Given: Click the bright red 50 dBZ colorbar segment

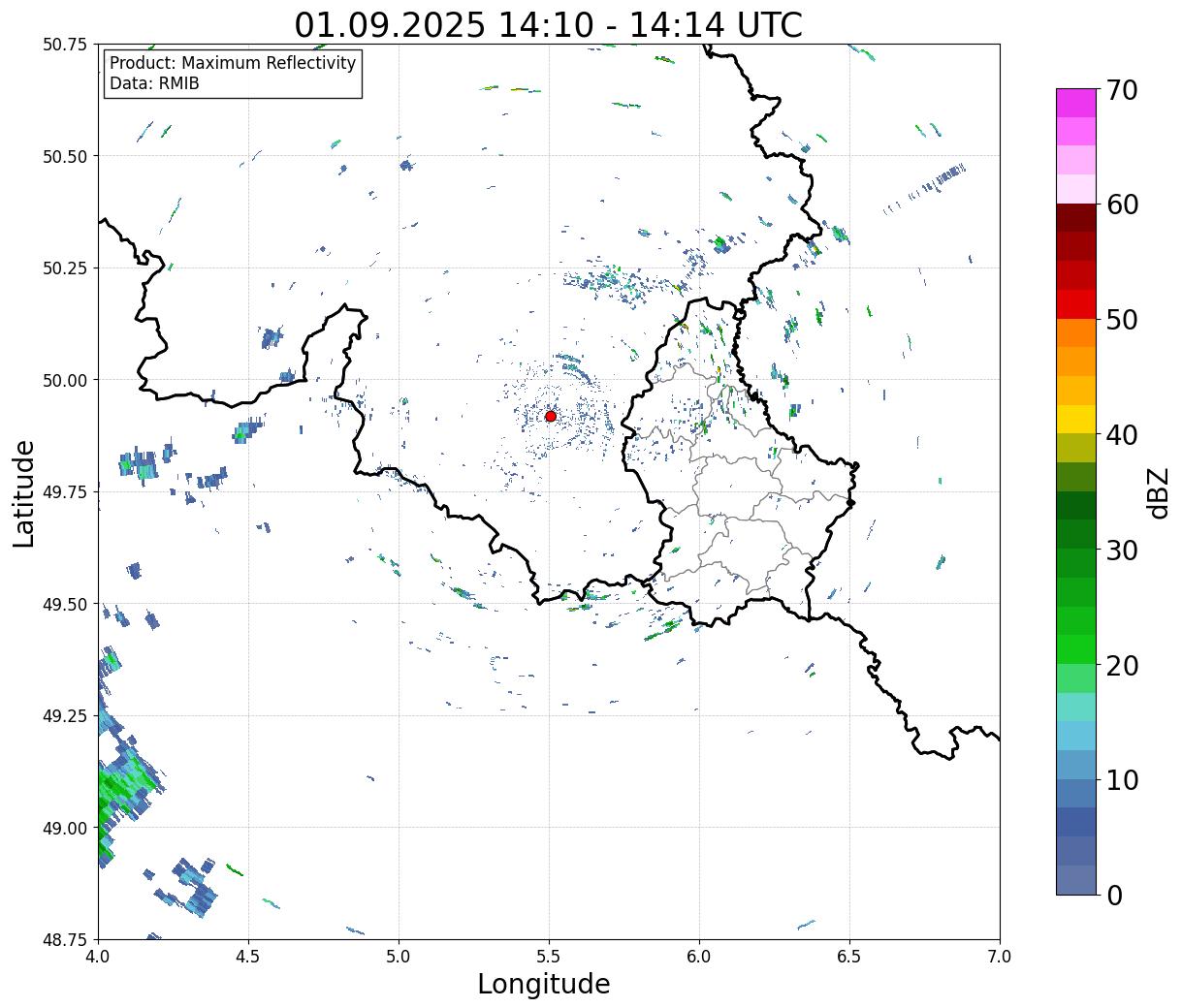Looking at the screenshot, I should [1076, 304].
